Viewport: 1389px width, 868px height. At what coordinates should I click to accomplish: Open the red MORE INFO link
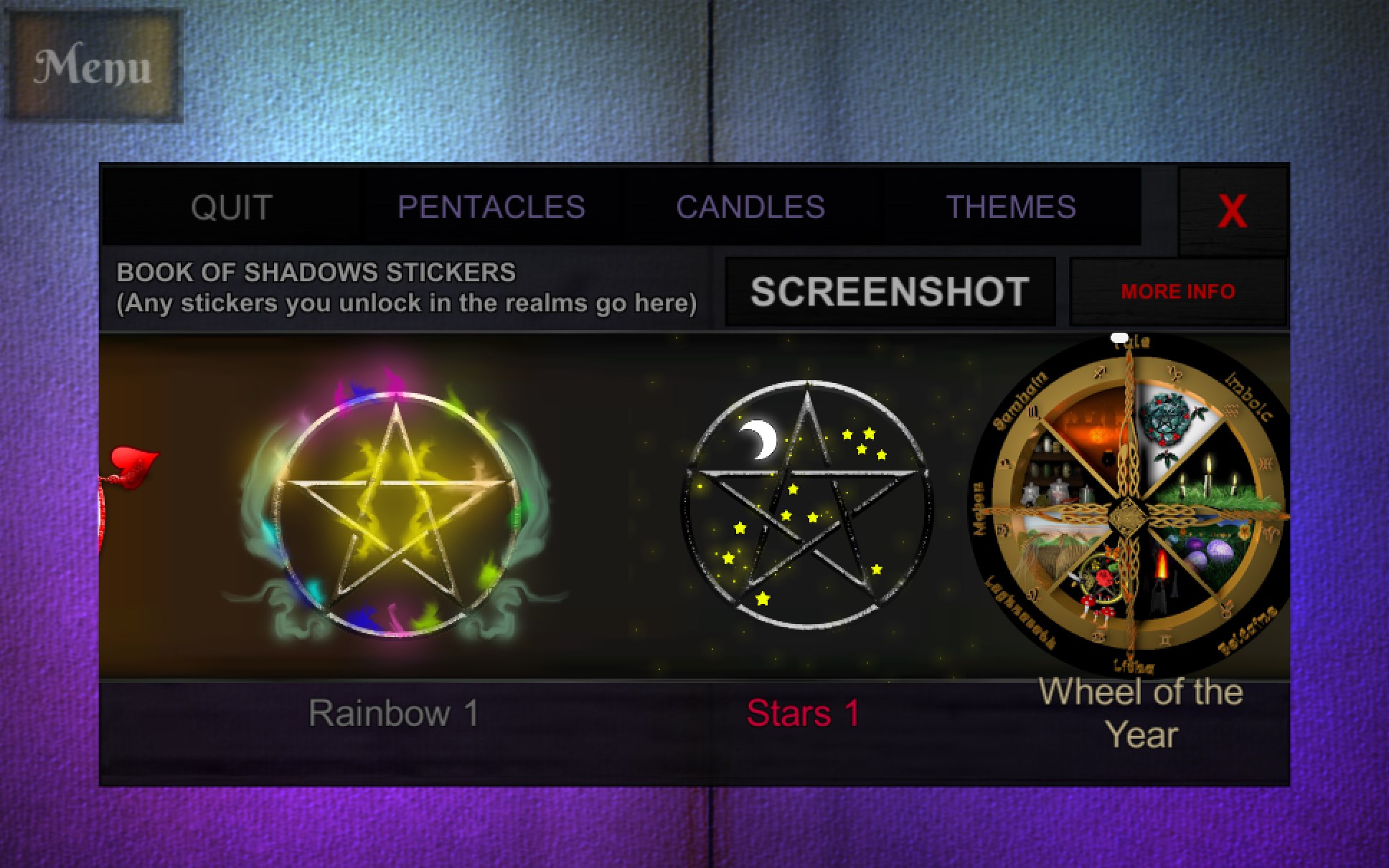pos(1178,292)
